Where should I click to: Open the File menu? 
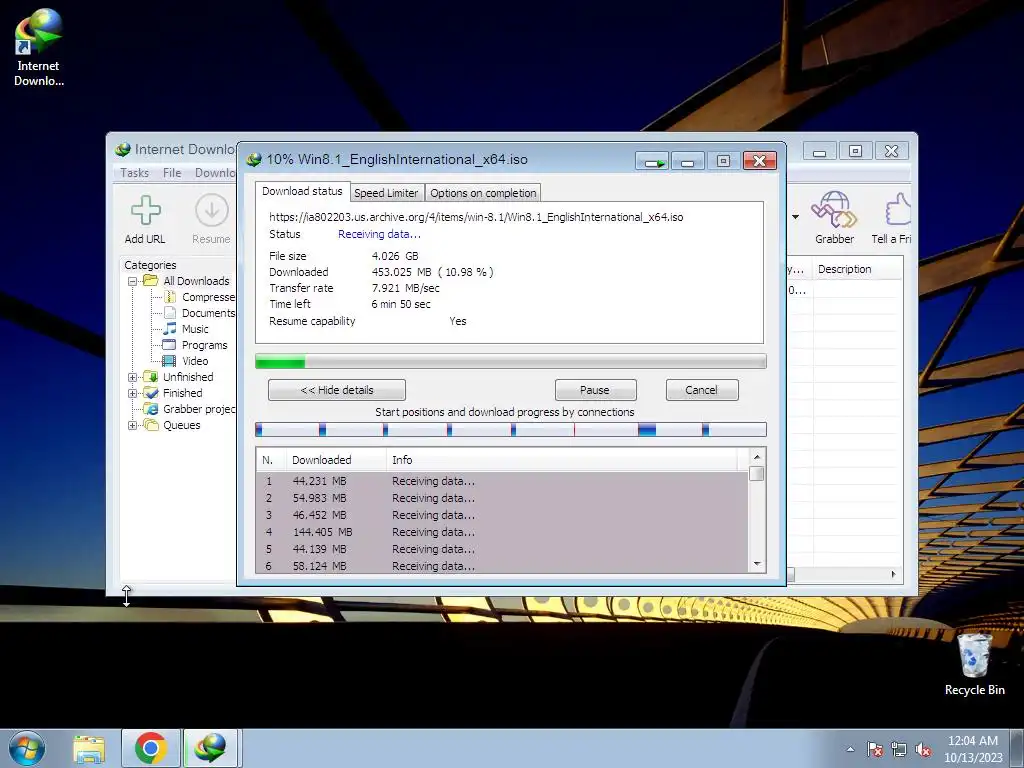[172, 173]
